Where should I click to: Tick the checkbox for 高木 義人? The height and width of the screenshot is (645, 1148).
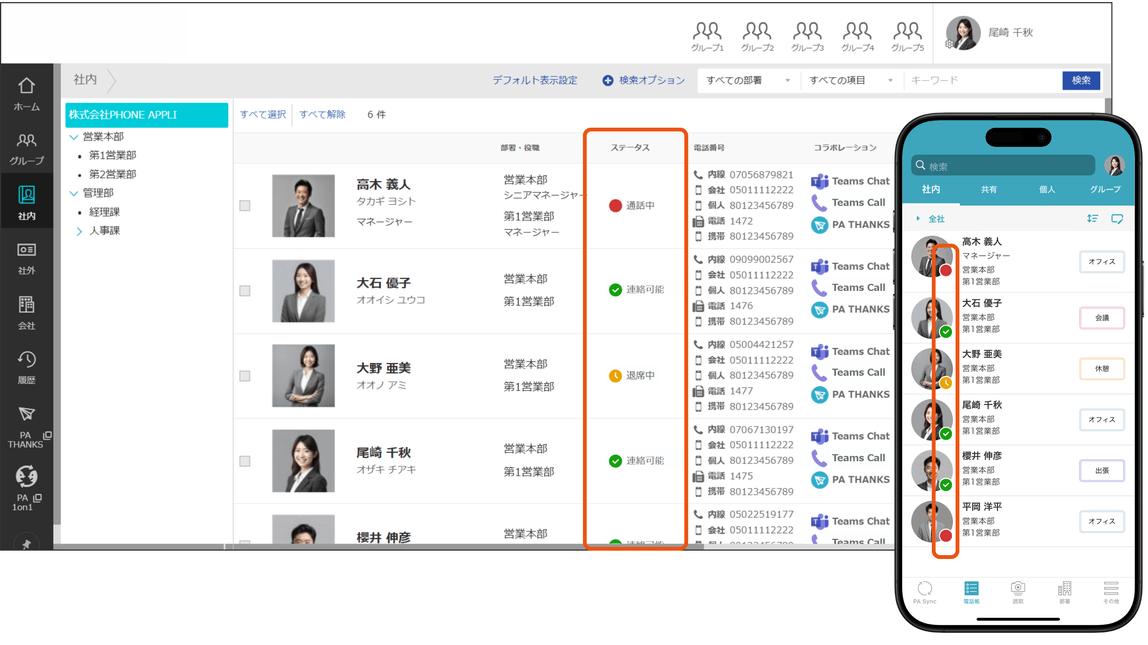245,206
